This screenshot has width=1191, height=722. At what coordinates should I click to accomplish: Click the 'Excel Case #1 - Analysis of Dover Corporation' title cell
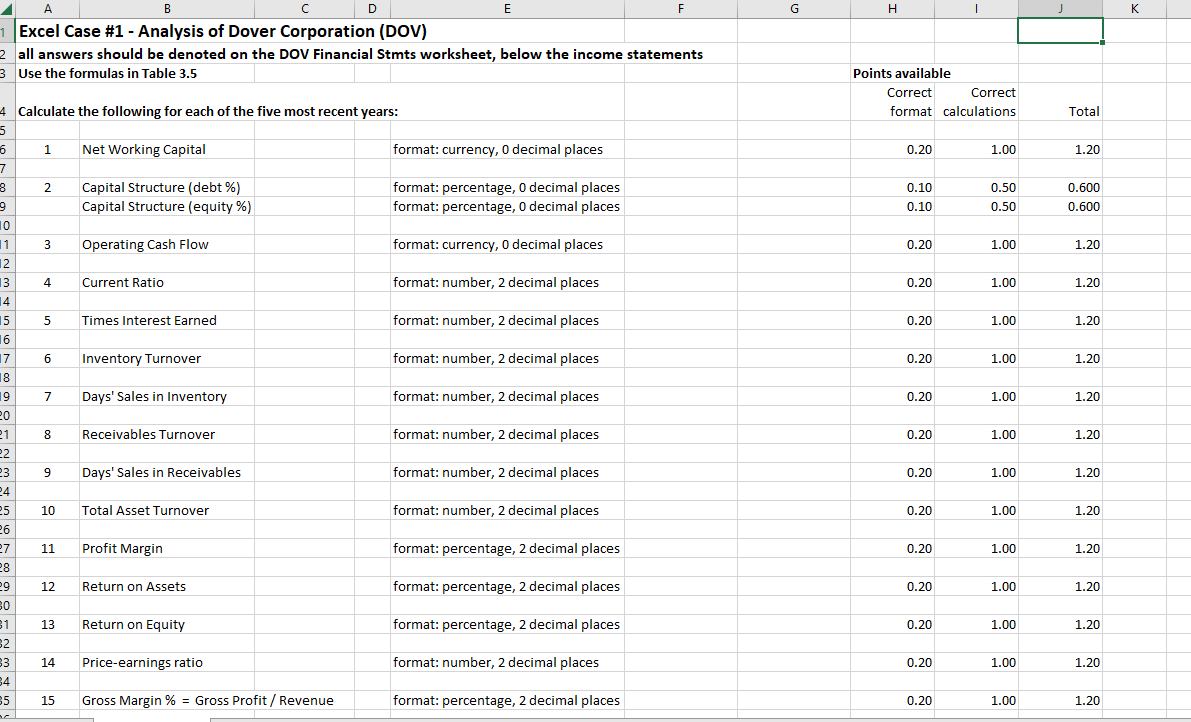click(x=223, y=31)
